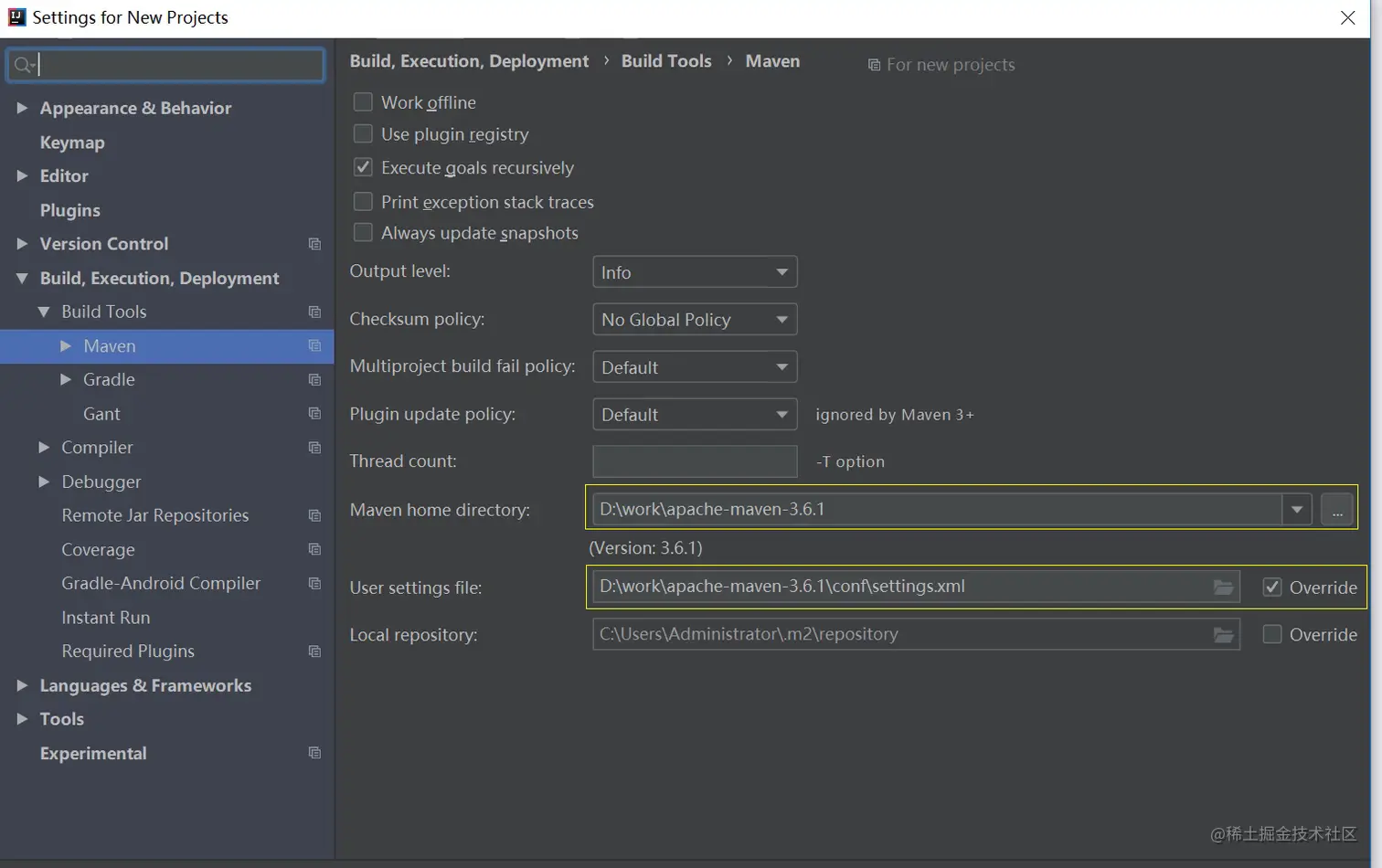Click Maven home directory path field
Image resolution: width=1382 pixels, height=868 pixels.
coord(937,510)
